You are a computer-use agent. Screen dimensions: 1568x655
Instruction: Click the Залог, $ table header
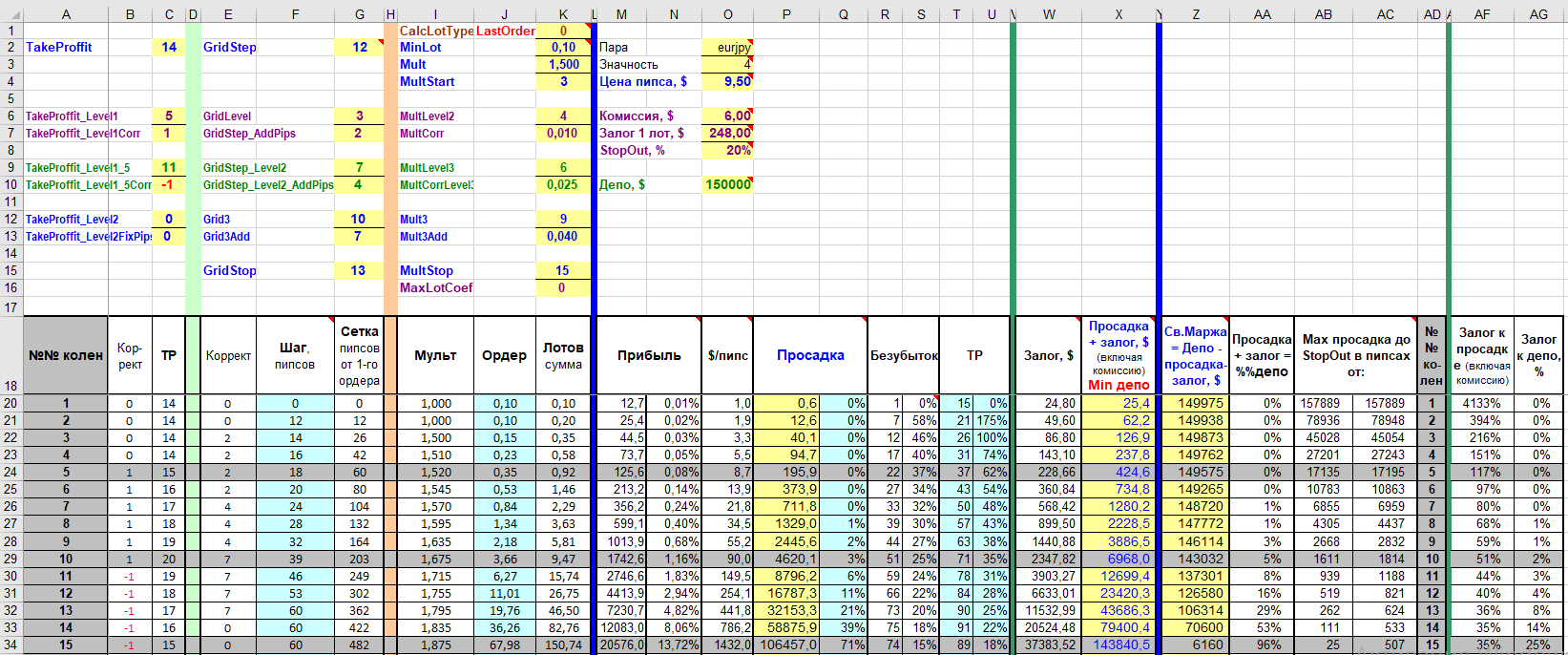tap(1049, 355)
